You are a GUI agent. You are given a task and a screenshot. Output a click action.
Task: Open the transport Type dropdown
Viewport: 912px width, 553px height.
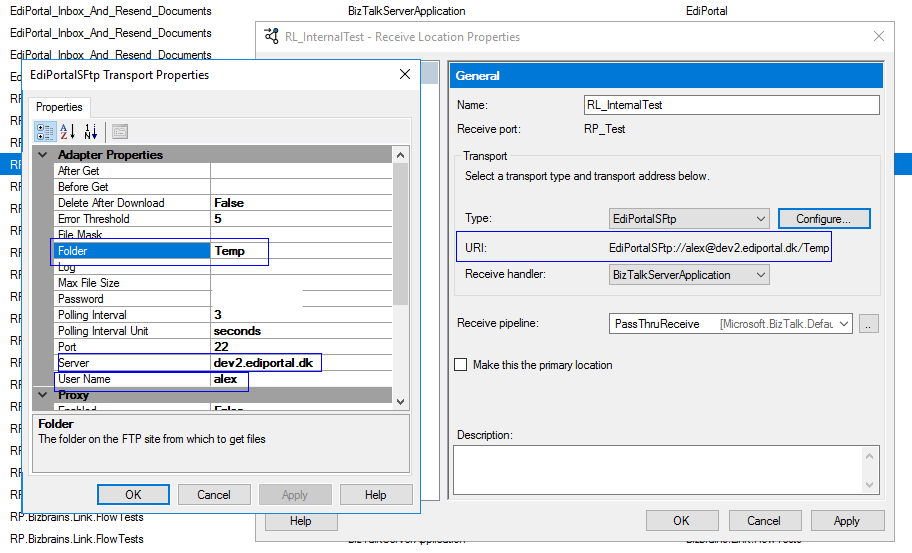(759, 218)
